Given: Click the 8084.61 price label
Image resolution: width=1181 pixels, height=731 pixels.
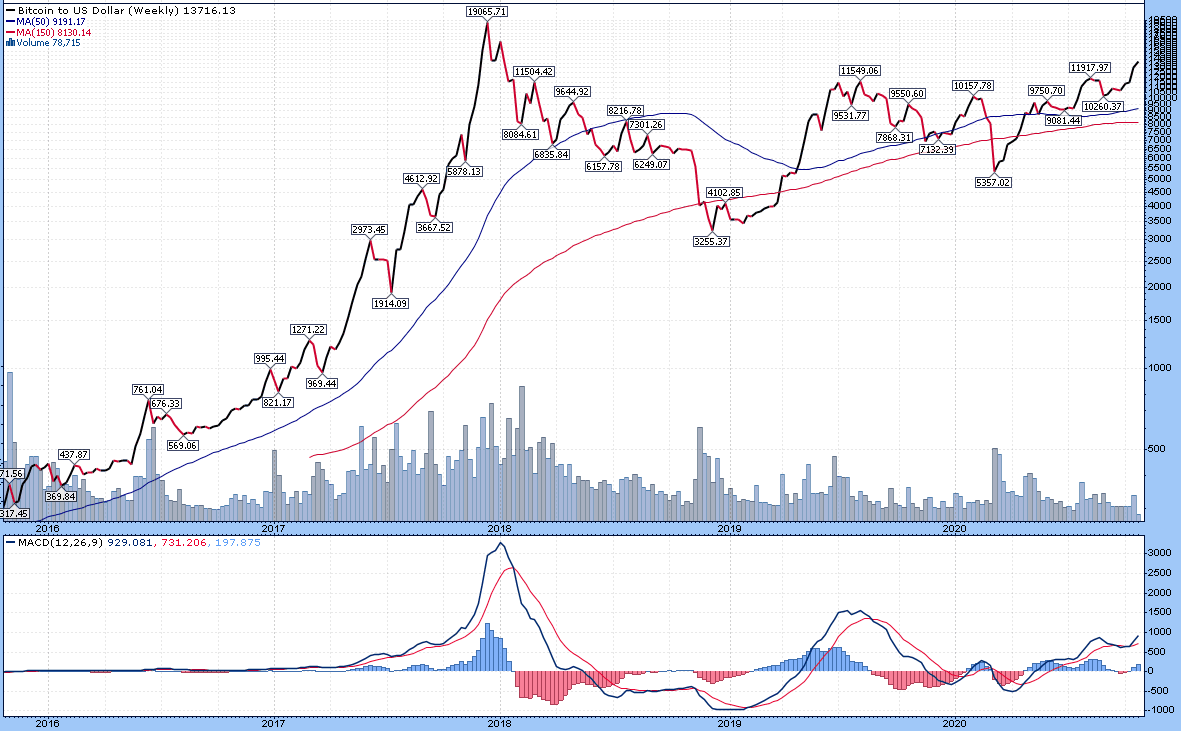Looking at the screenshot, I should pyautogui.click(x=520, y=135).
